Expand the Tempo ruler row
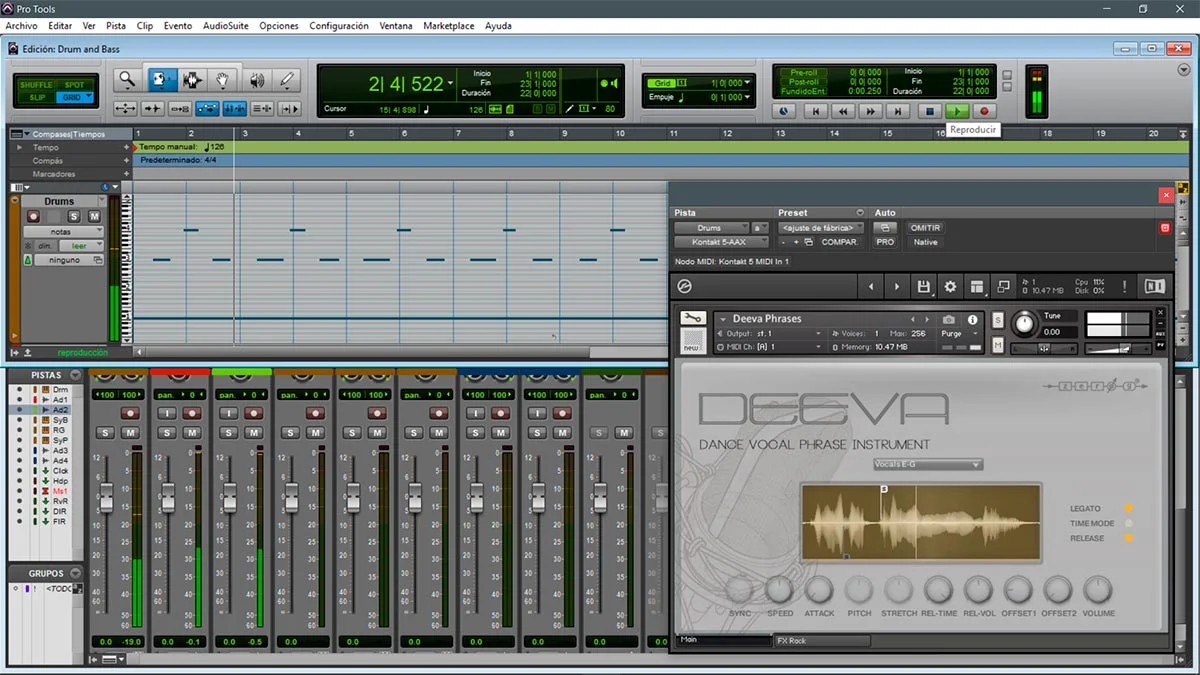The width and height of the screenshot is (1200, 675). click(19, 147)
